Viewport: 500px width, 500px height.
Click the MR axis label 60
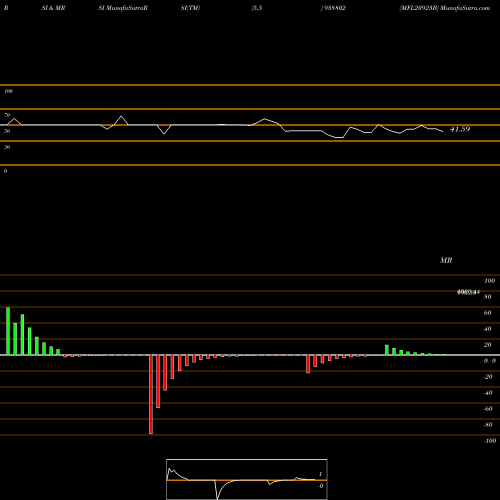point(487,313)
